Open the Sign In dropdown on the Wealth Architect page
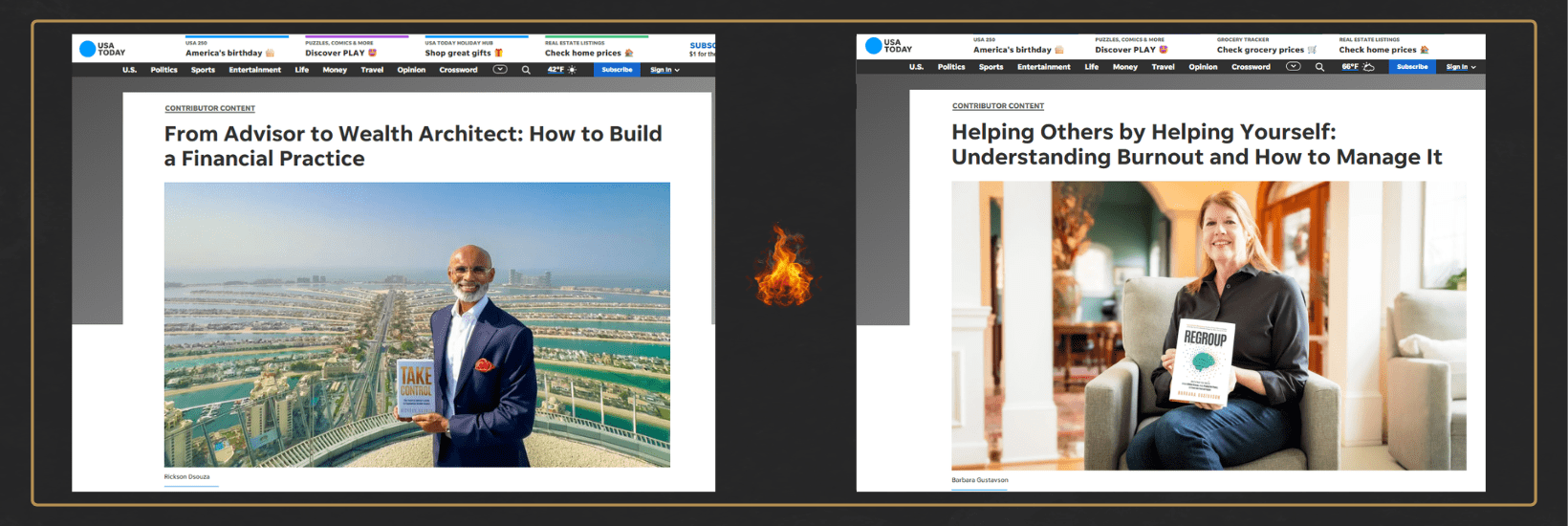This screenshot has height=526, width=1568. tap(664, 70)
